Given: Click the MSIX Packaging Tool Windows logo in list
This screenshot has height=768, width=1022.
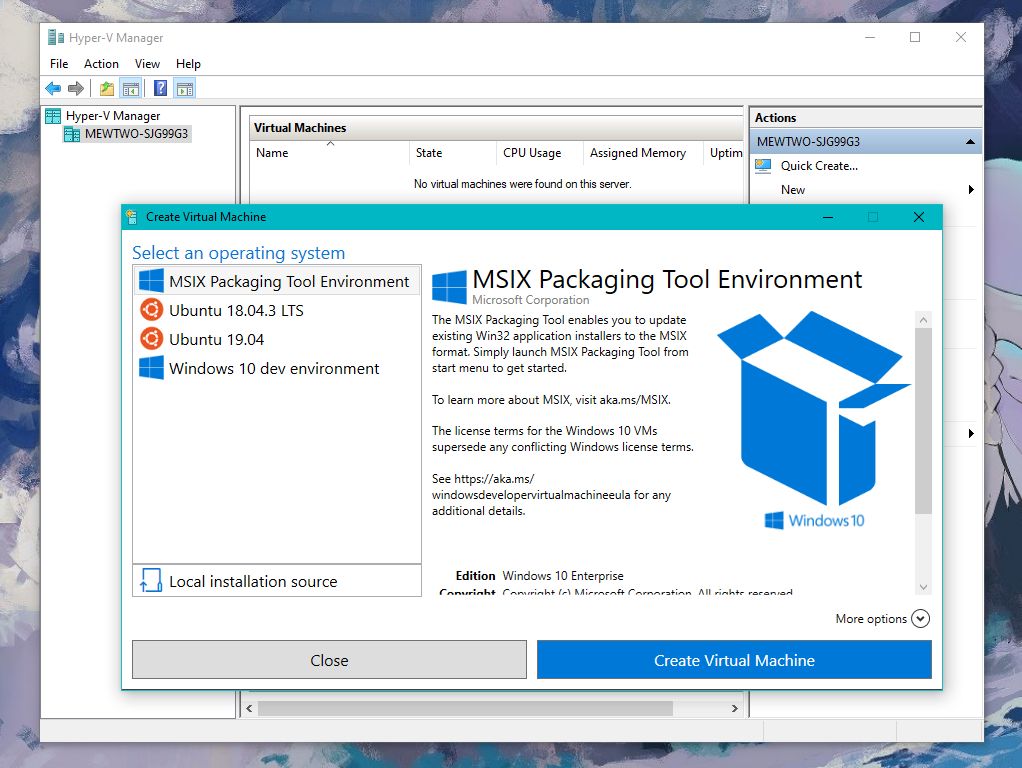Looking at the screenshot, I should coord(151,281).
